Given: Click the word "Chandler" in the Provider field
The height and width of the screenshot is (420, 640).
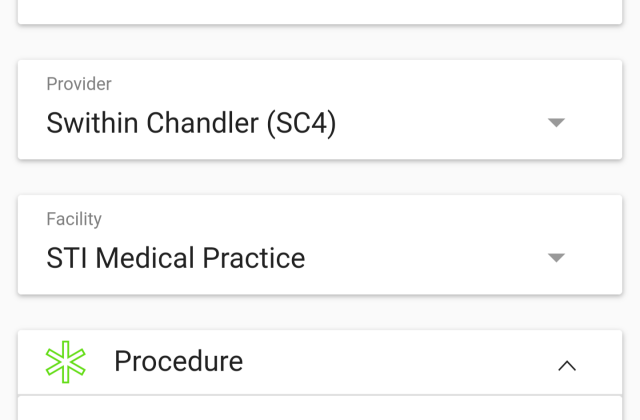Looking at the screenshot, I should (x=203, y=123).
